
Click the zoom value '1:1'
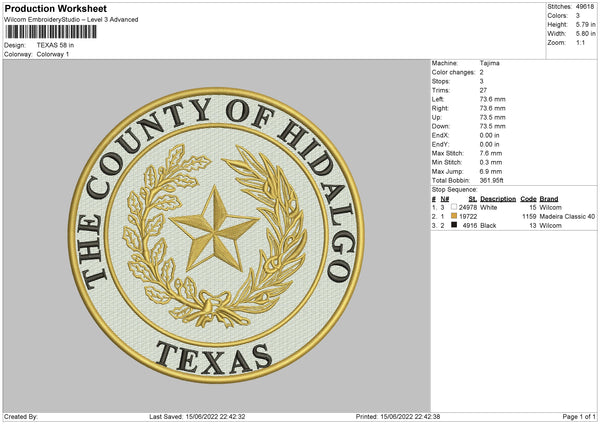tap(580, 42)
